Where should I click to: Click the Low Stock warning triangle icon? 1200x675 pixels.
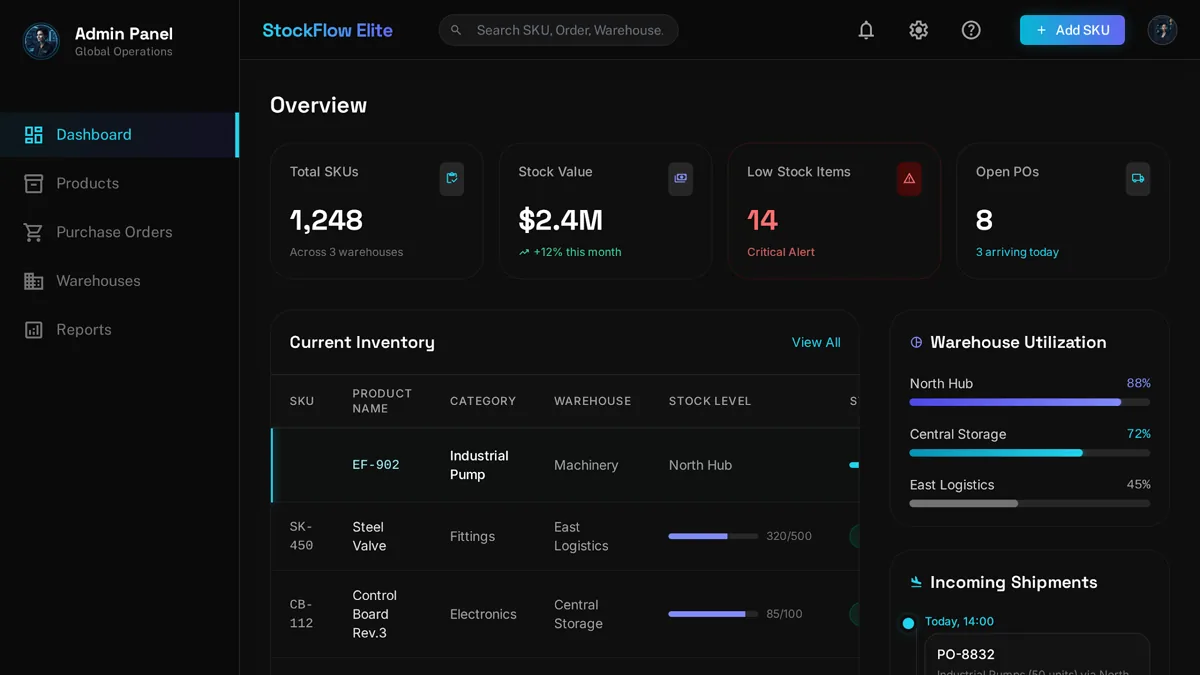click(x=909, y=178)
